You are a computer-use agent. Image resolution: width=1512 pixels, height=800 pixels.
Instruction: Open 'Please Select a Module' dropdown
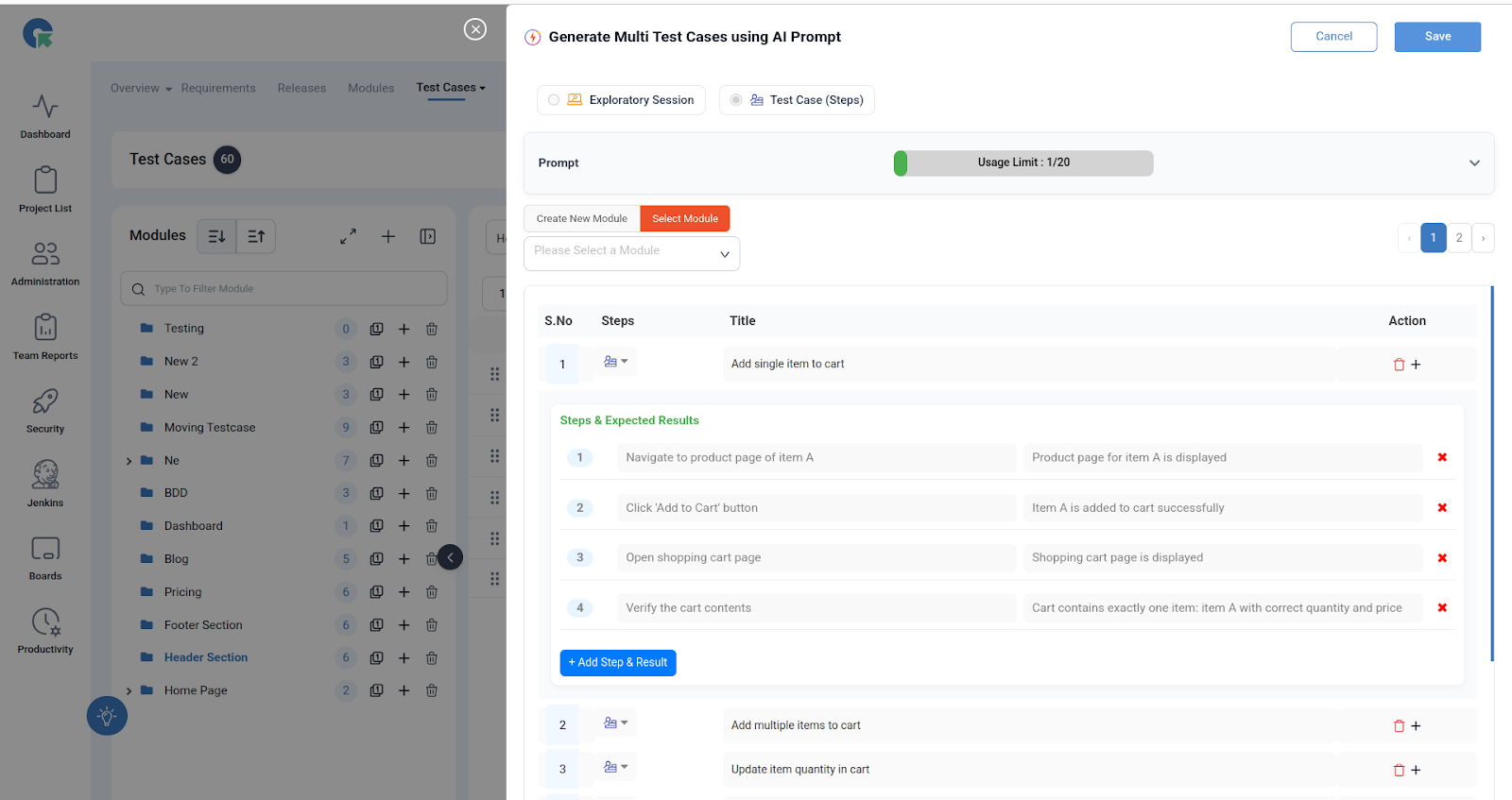pyautogui.click(x=631, y=253)
